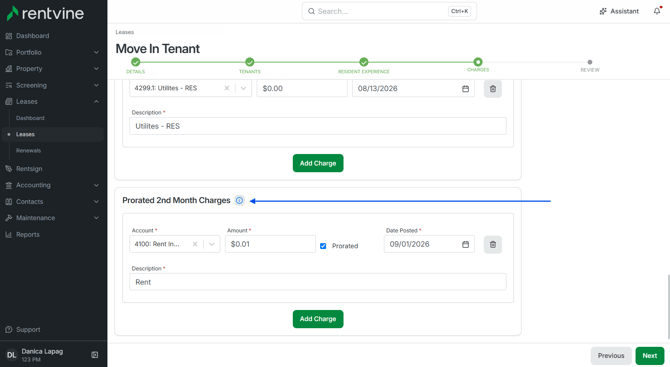Viewport: 670px width, 367px height.
Task: Open the Utilites - RES account dropdown
Action: click(x=243, y=88)
